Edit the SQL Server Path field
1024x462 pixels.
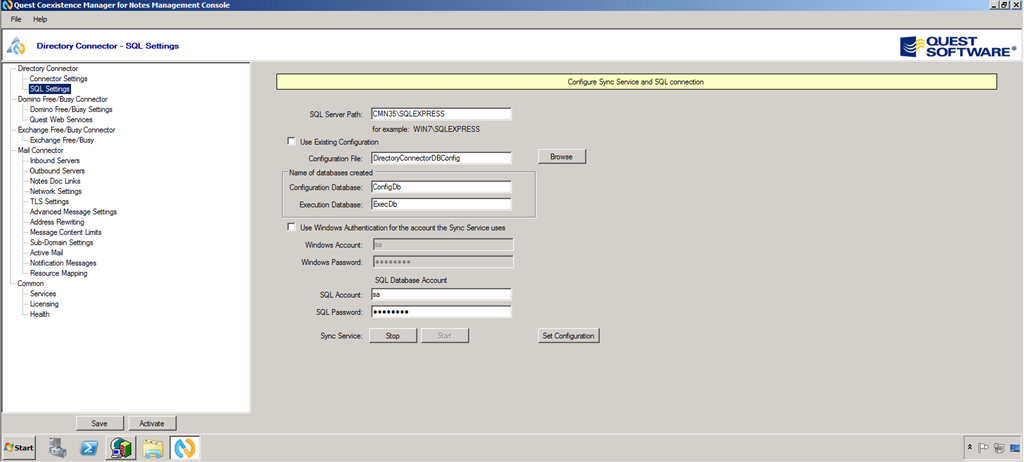click(441, 114)
